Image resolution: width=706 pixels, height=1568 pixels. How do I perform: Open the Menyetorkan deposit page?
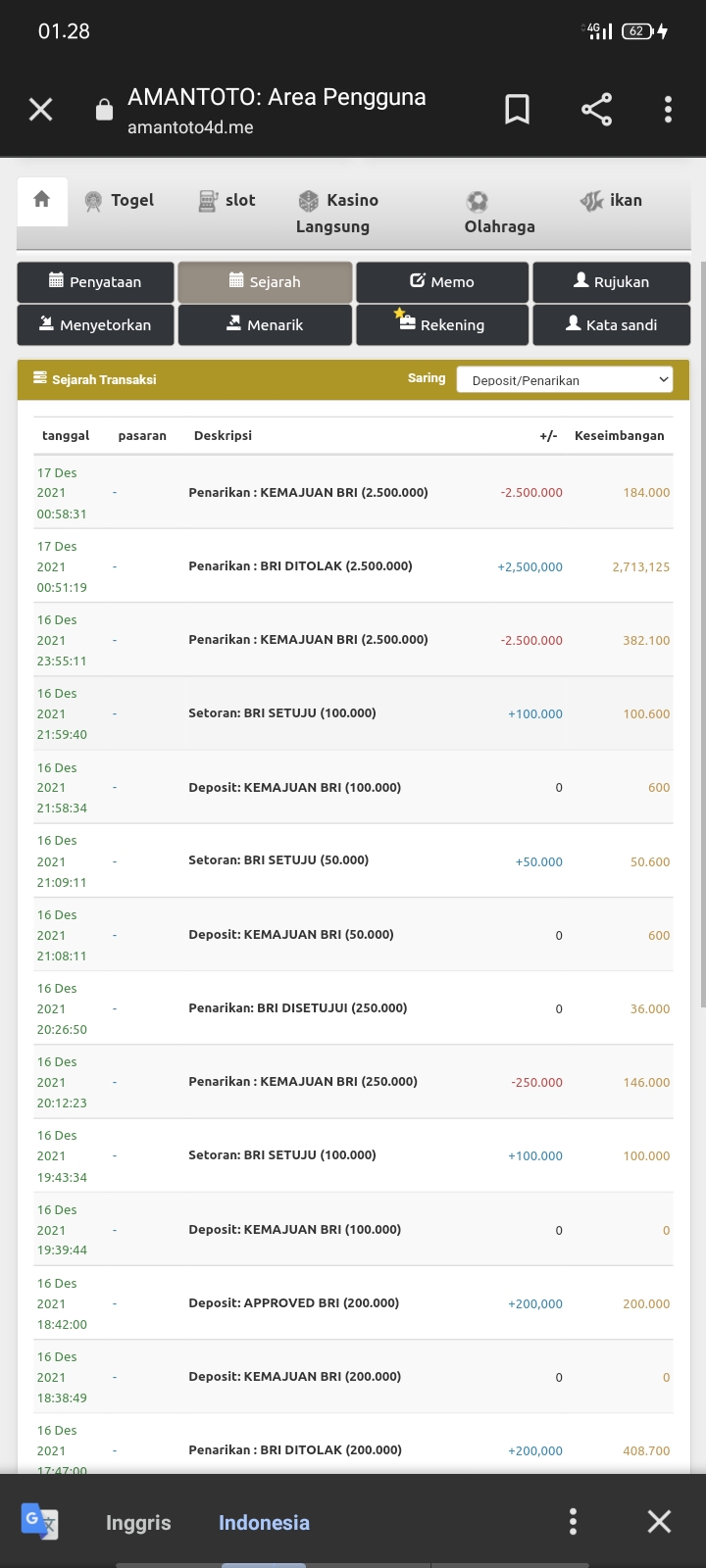95,325
